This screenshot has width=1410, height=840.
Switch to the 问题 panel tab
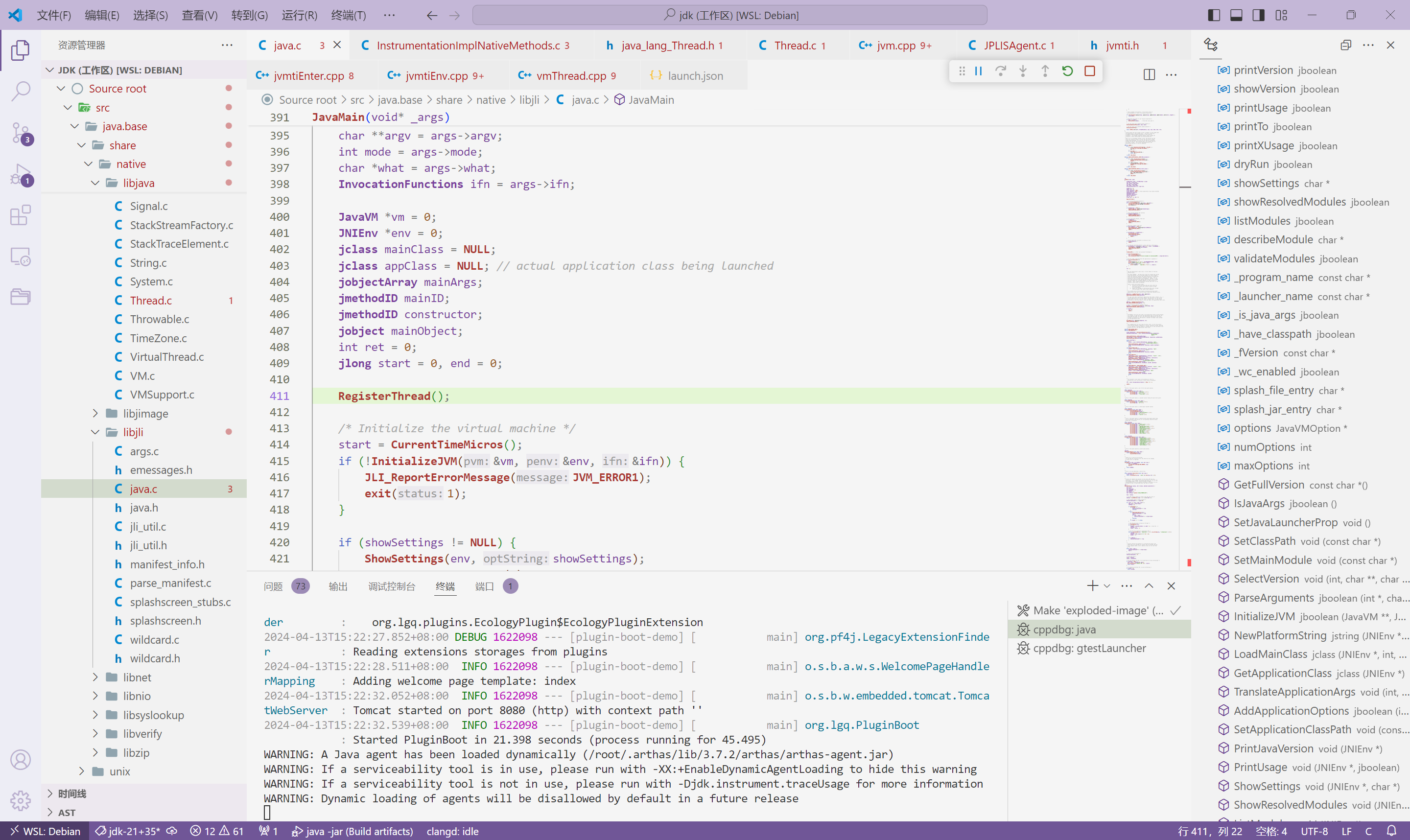(273, 586)
